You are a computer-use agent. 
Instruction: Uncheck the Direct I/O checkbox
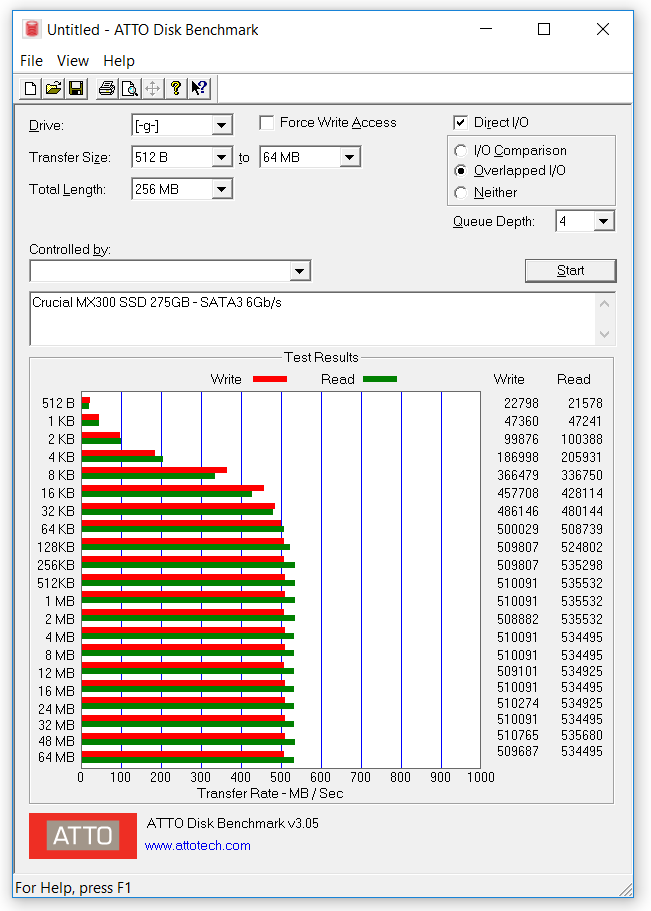point(460,123)
